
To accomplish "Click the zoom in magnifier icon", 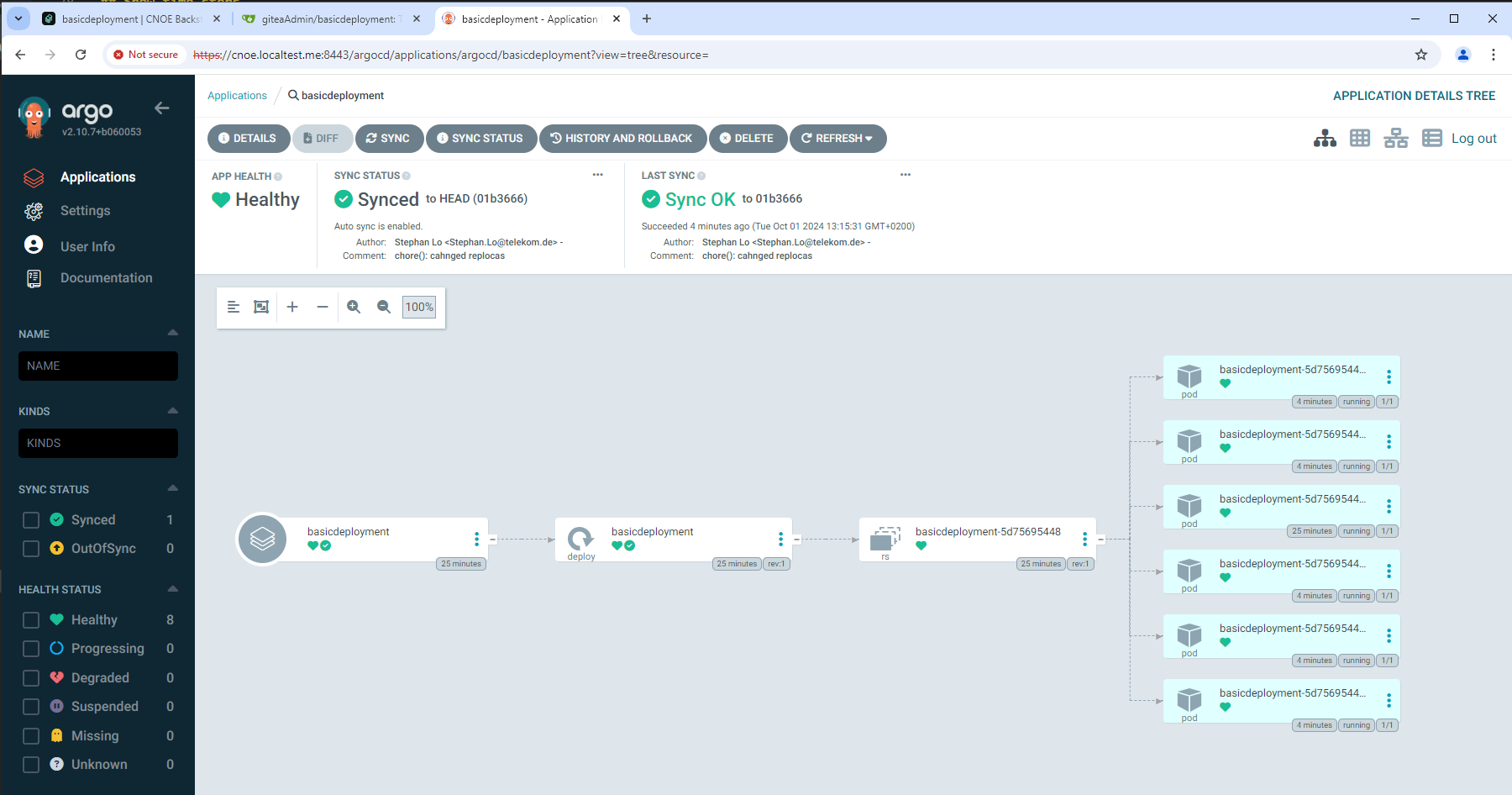I will [354, 307].
